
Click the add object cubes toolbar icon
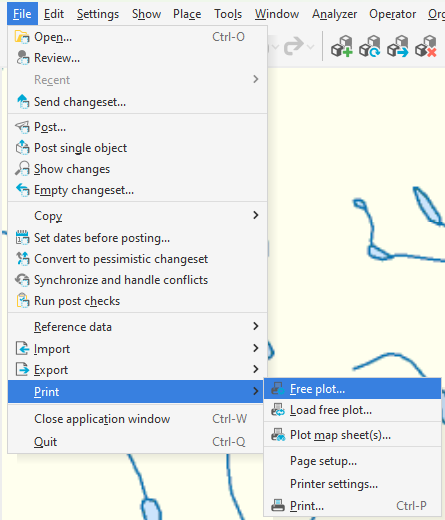(x=342, y=47)
